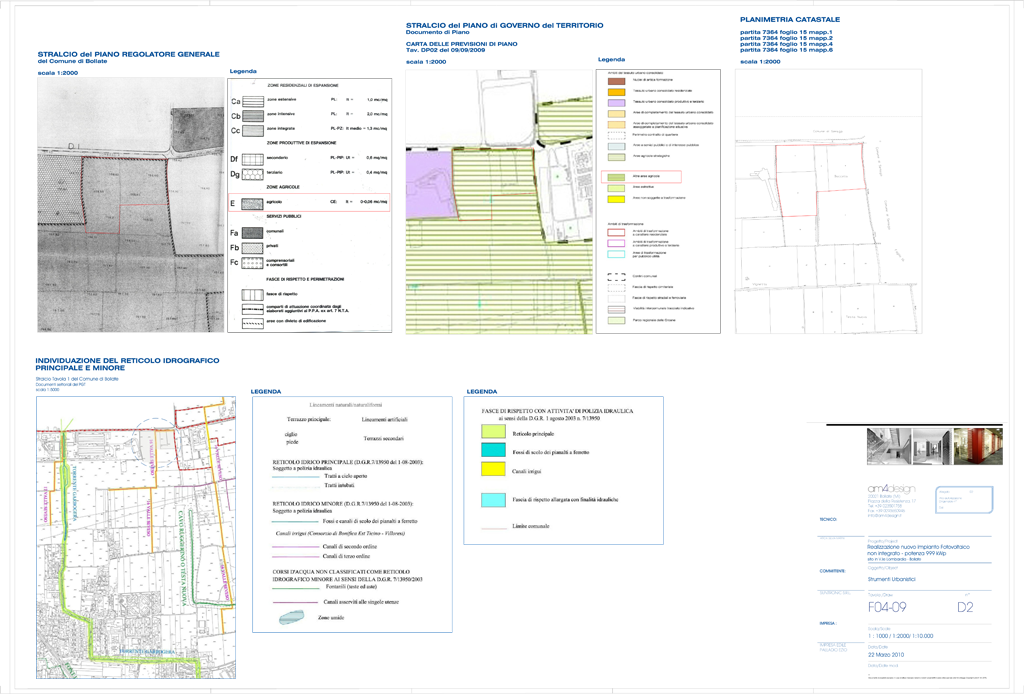1024x694 pixels.
Task: Click the cyan Fossi di scolo swatch
Action: [493, 450]
